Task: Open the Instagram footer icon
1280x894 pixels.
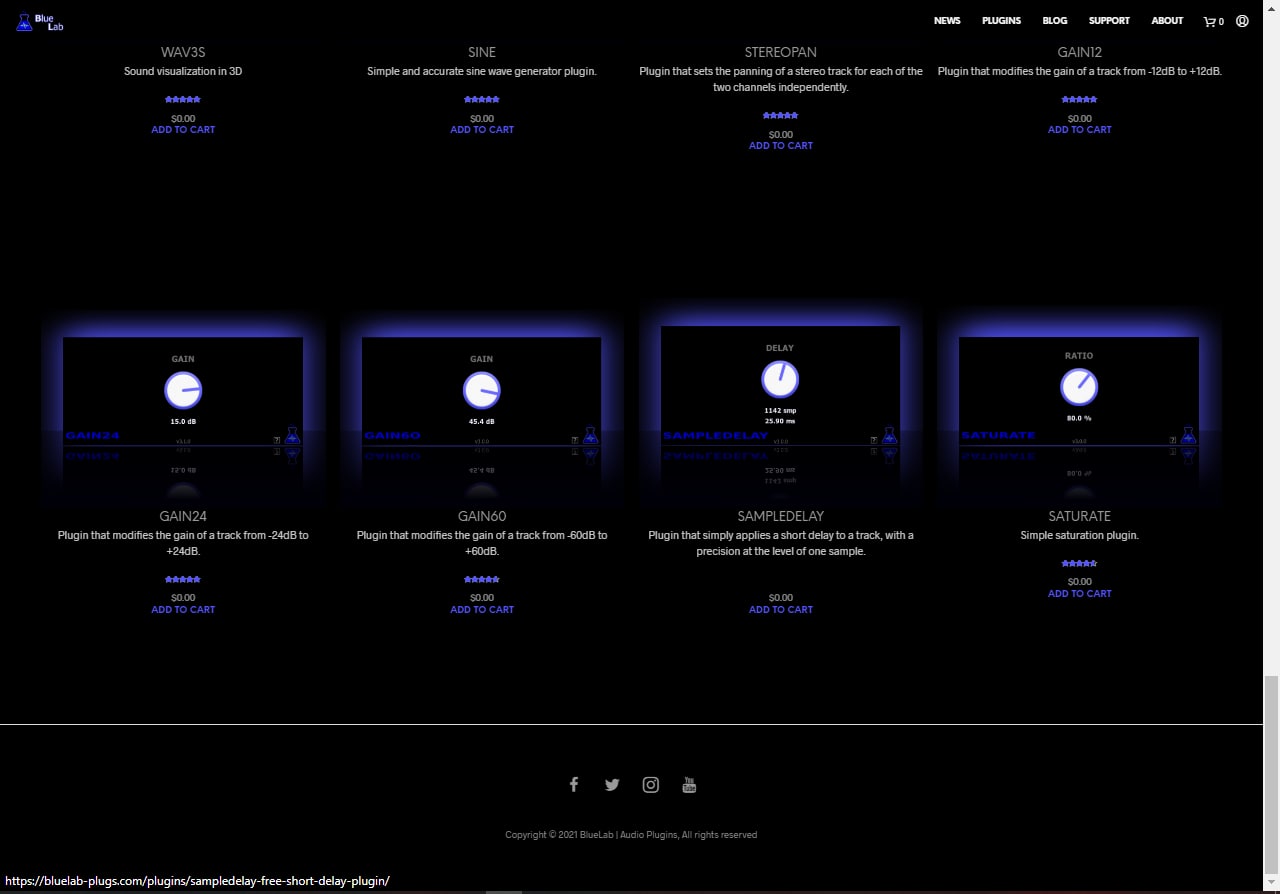Action: pos(651,785)
